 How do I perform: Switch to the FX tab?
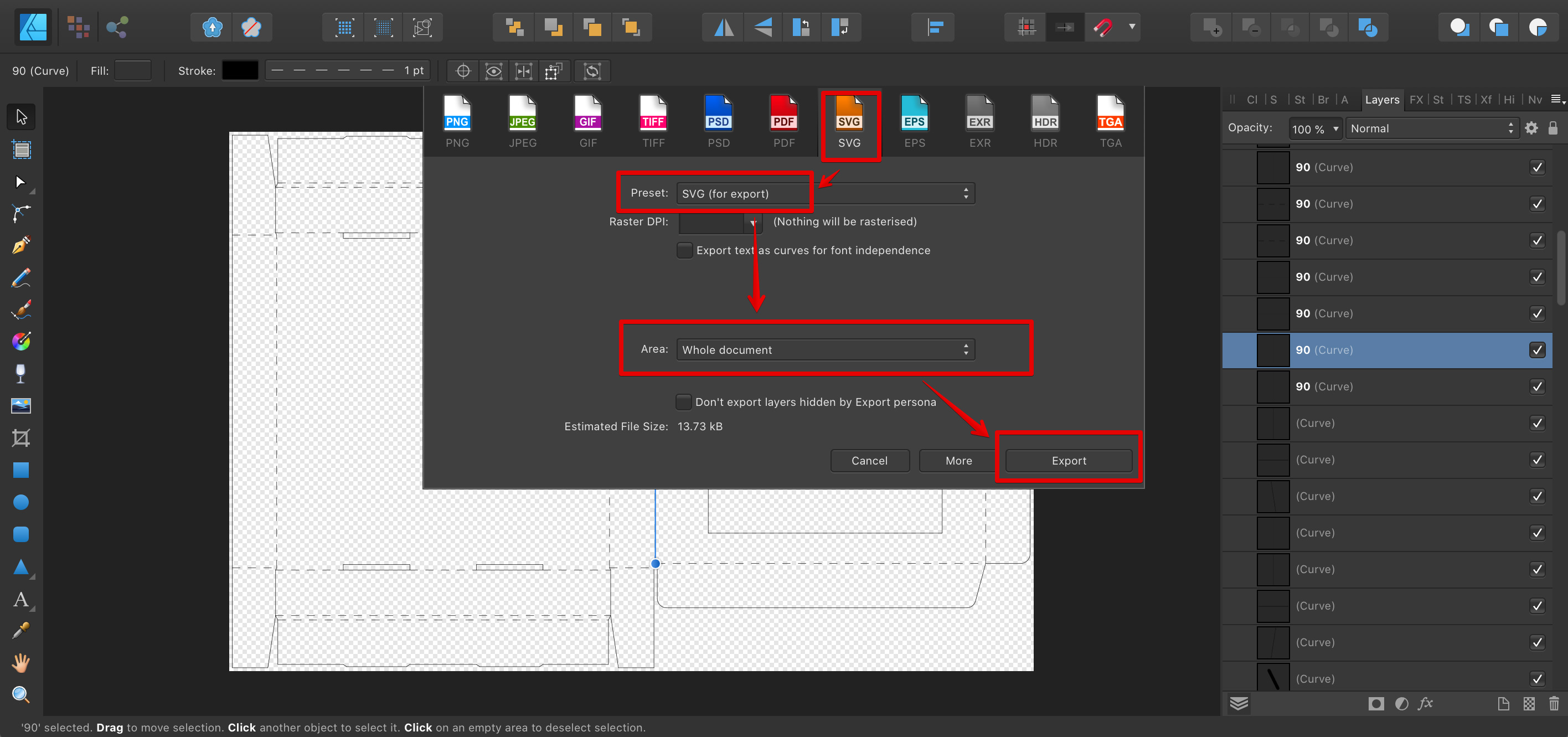(1416, 100)
